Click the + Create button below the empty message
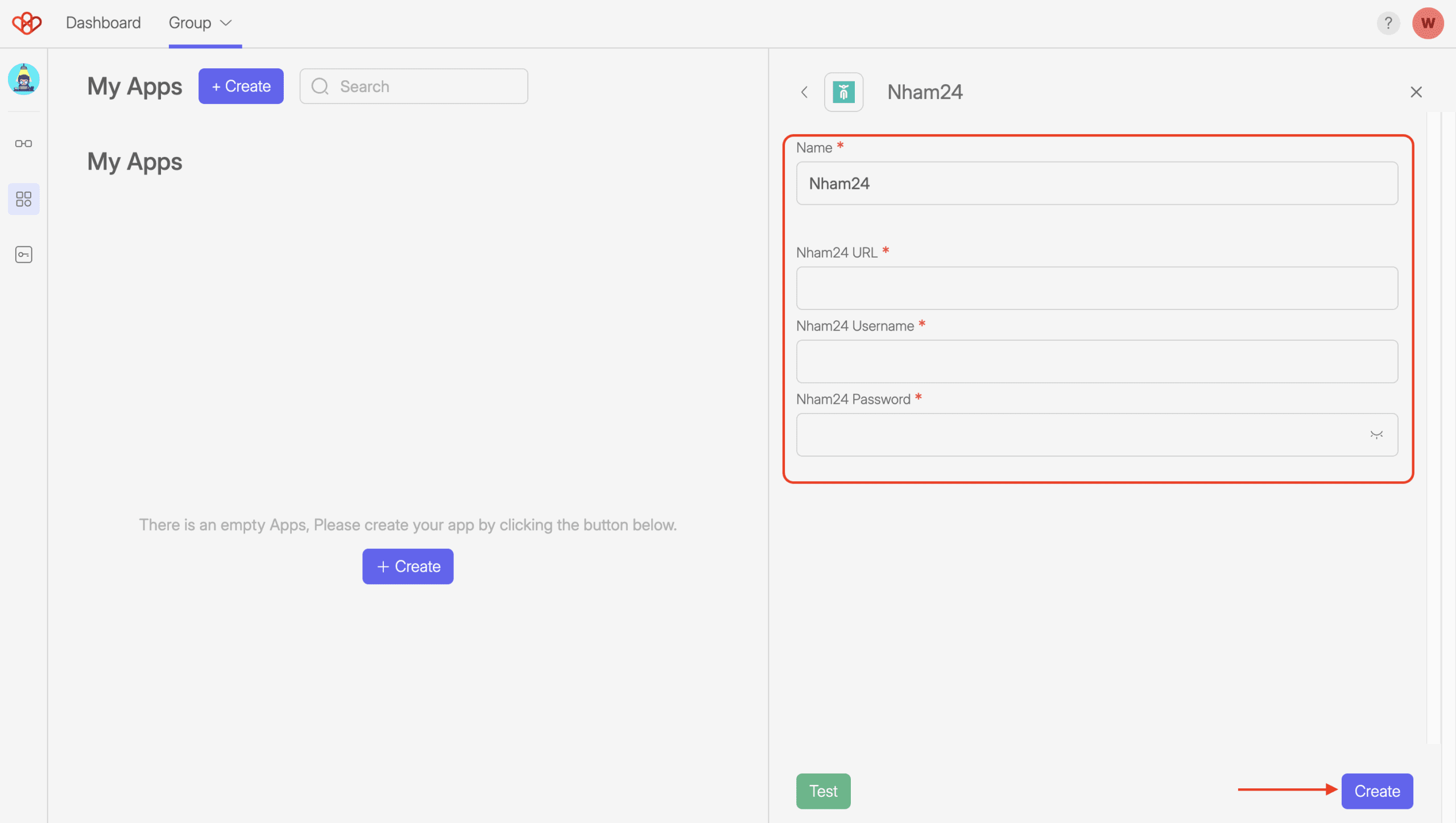The image size is (1456, 823). pos(408,566)
